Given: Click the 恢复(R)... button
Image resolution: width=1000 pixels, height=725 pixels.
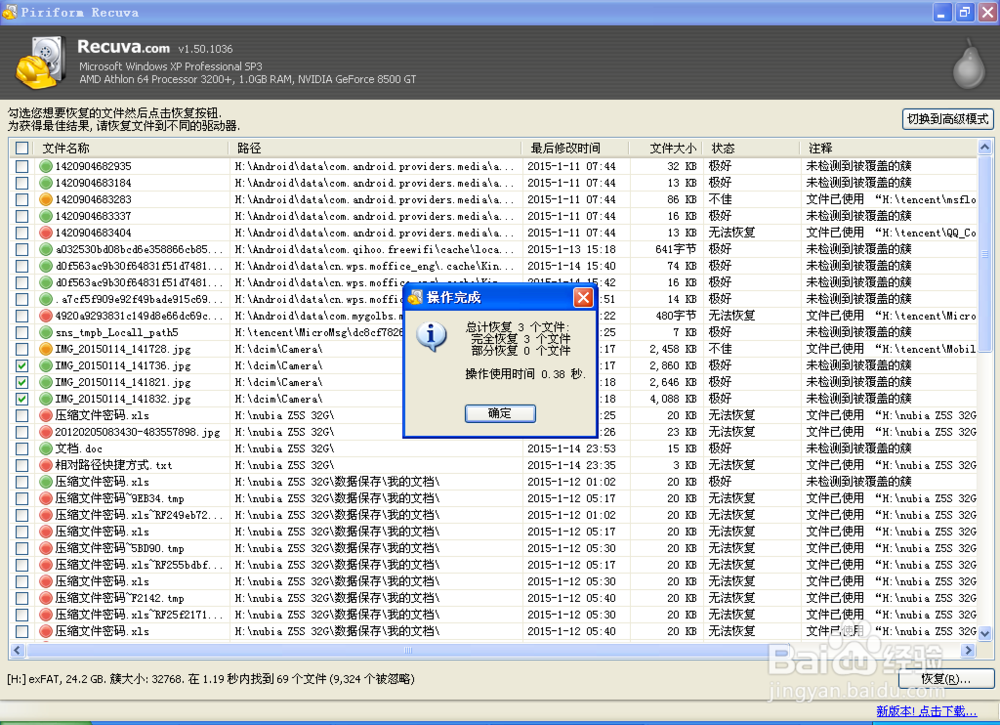Looking at the screenshot, I should (x=946, y=679).
